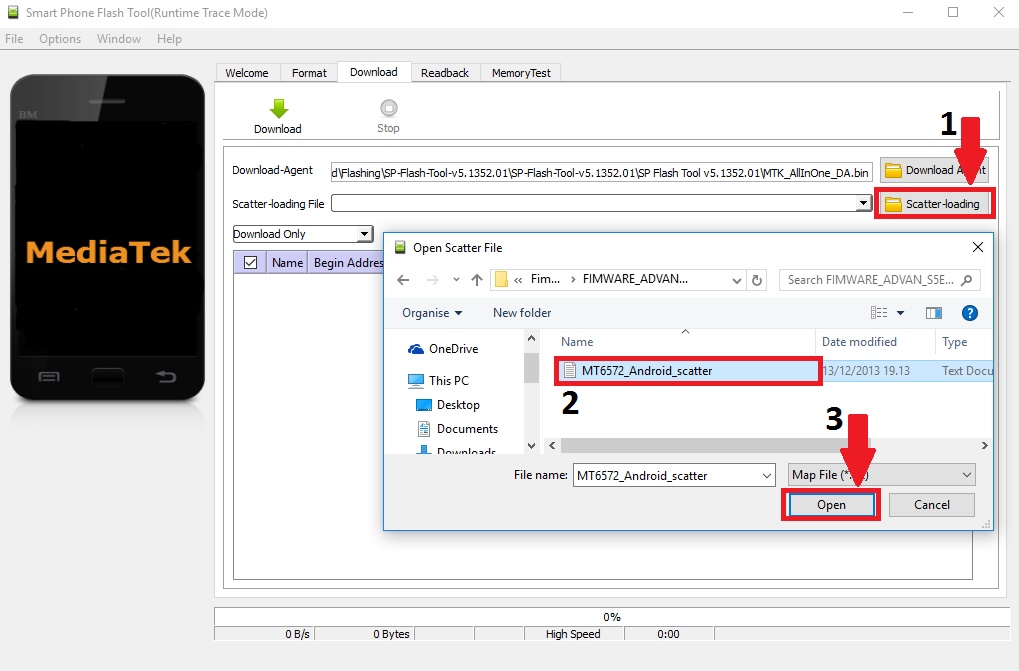Open the Download Only mode dropdown
1019x671 pixels.
[x=303, y=234]
